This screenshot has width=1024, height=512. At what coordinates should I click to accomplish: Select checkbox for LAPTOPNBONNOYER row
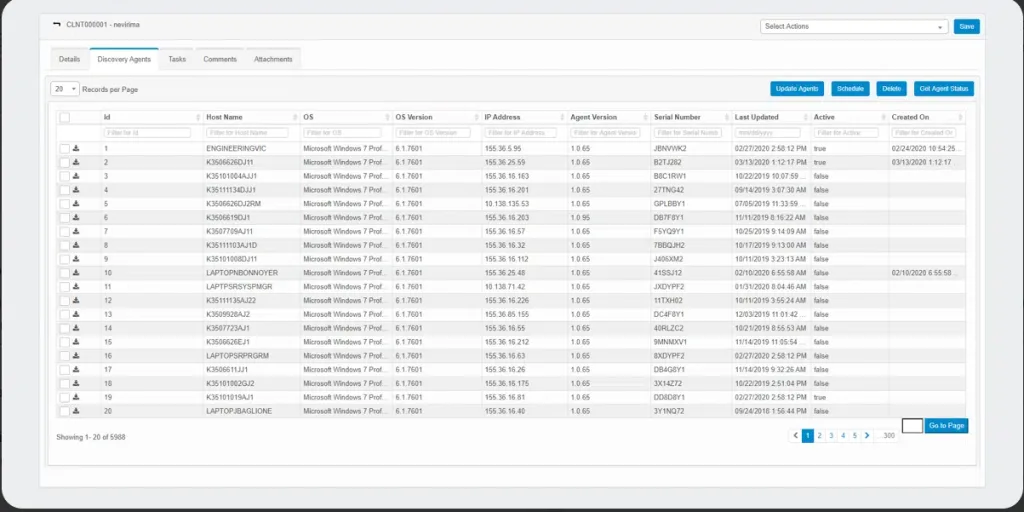[x=65, y=273]
